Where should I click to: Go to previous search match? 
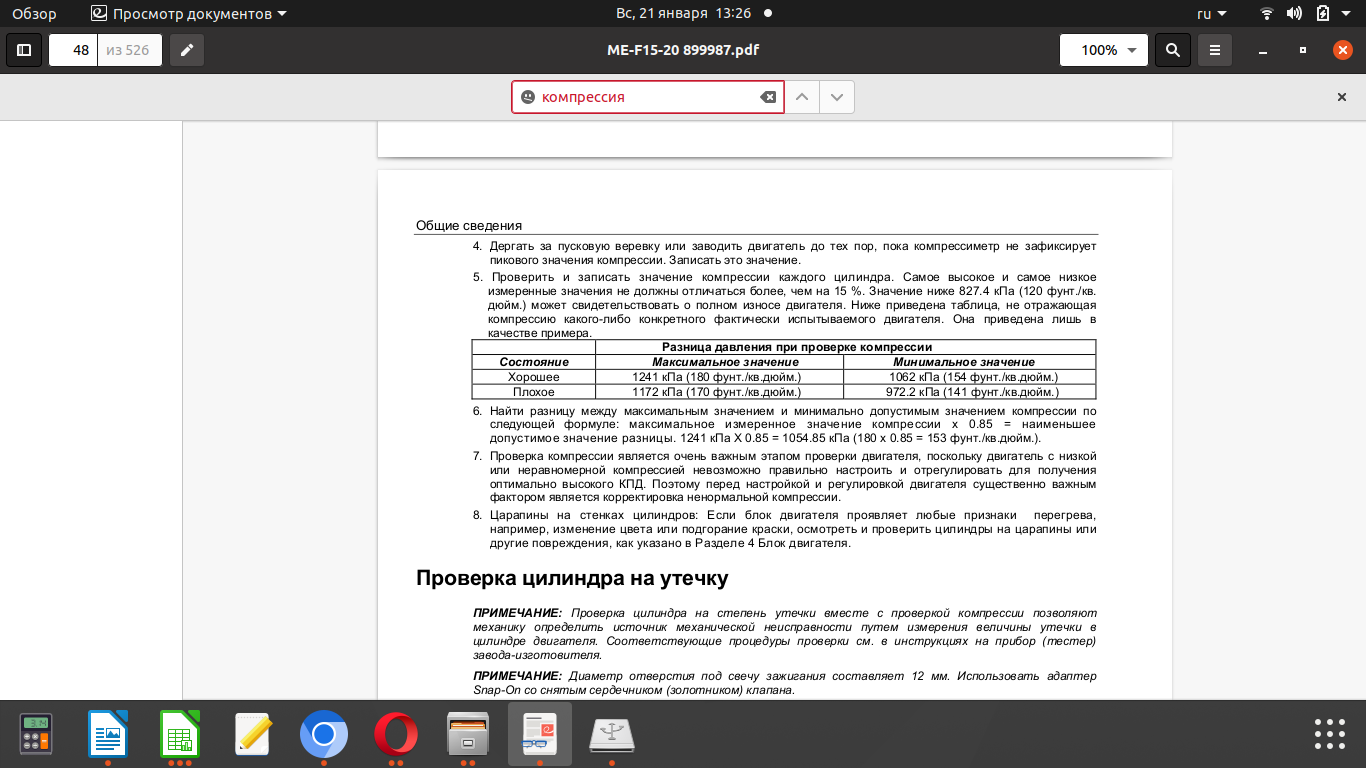click(x=801, y=97)
